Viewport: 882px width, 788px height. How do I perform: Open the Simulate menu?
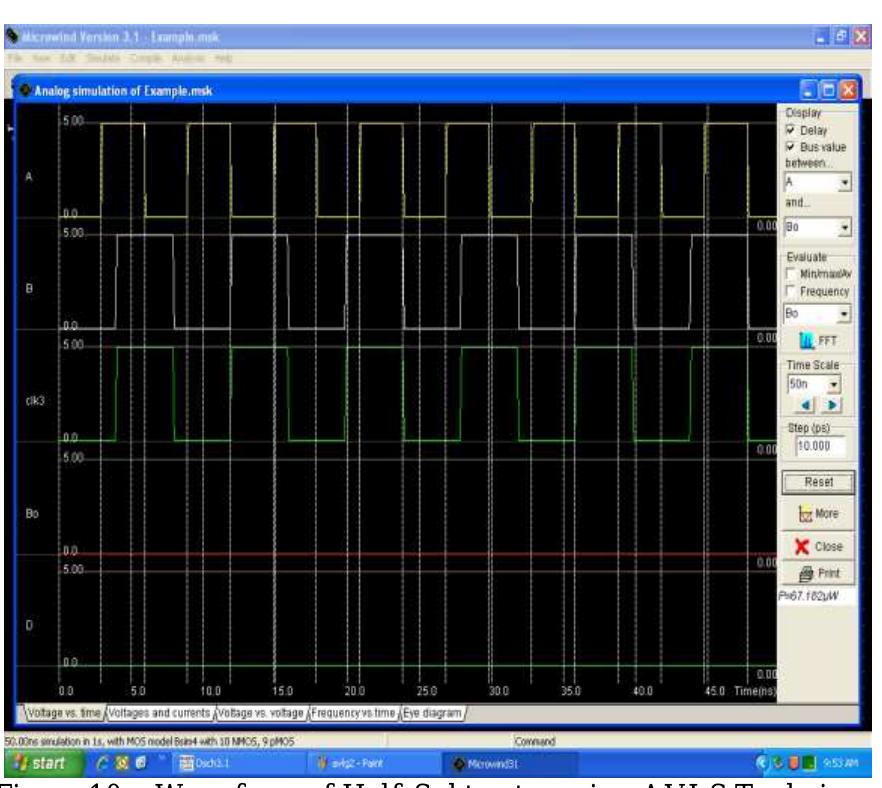[103, 58]
